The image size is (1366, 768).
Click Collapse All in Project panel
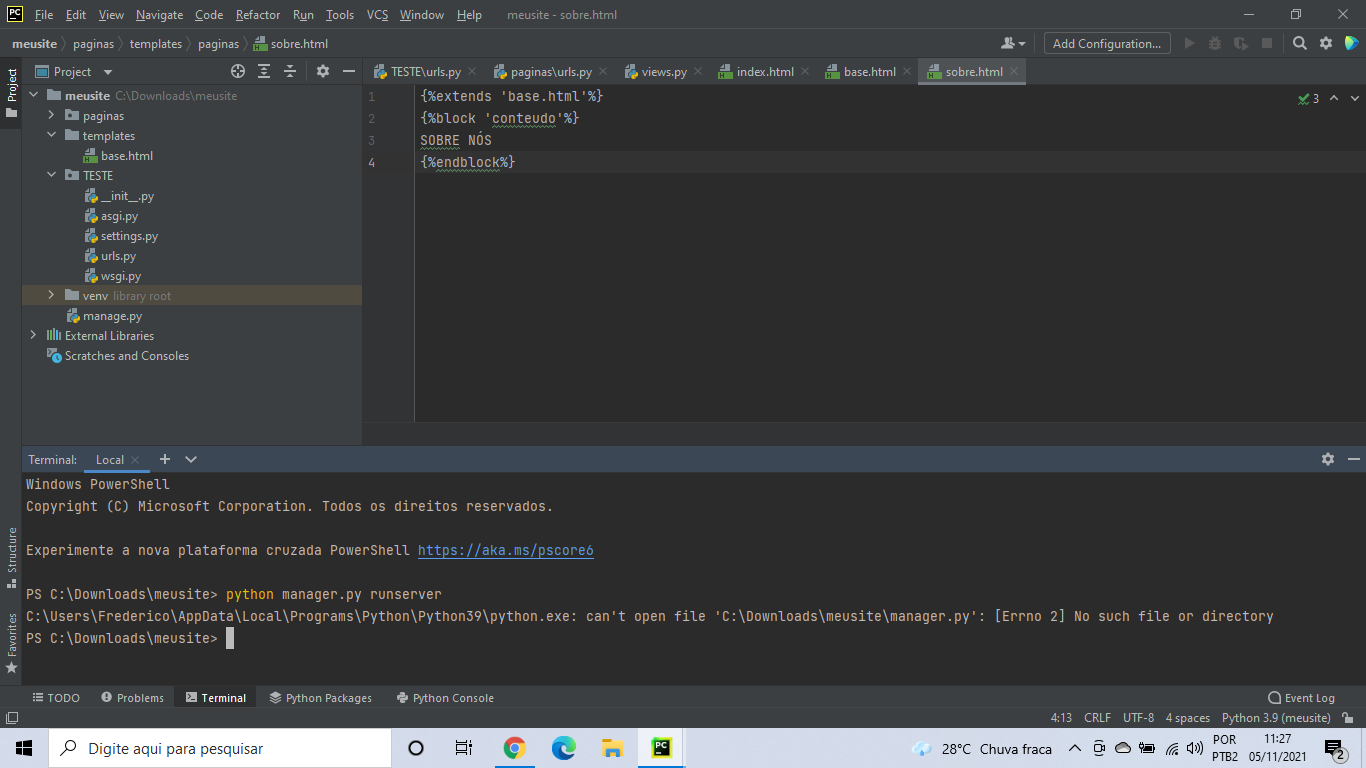click(290, 71)
